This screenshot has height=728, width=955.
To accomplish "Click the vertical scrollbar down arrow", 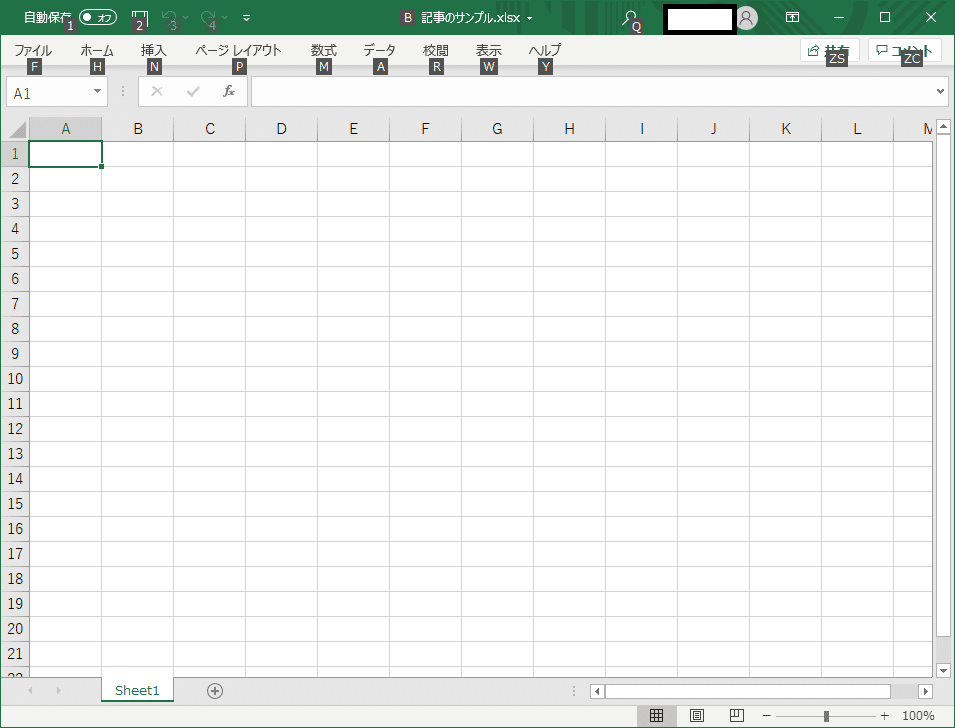I will point(943,670).
